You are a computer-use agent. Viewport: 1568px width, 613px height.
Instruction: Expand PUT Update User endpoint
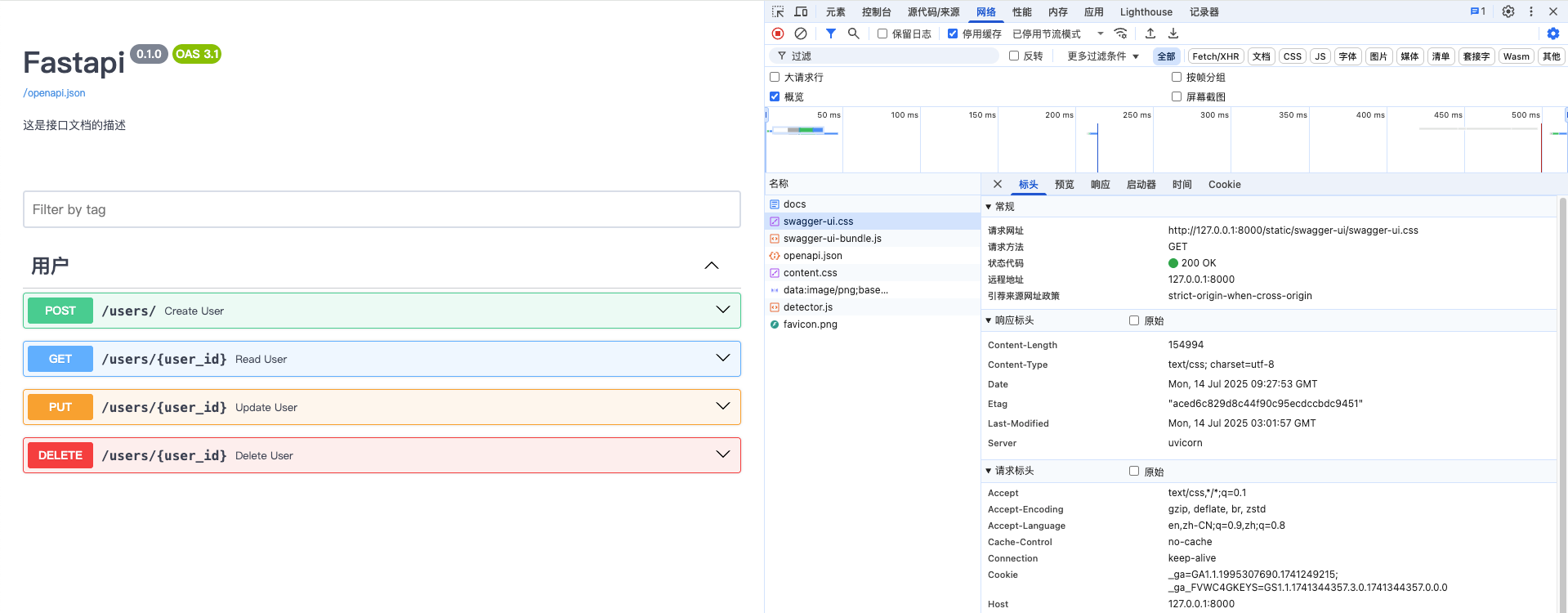382,407
